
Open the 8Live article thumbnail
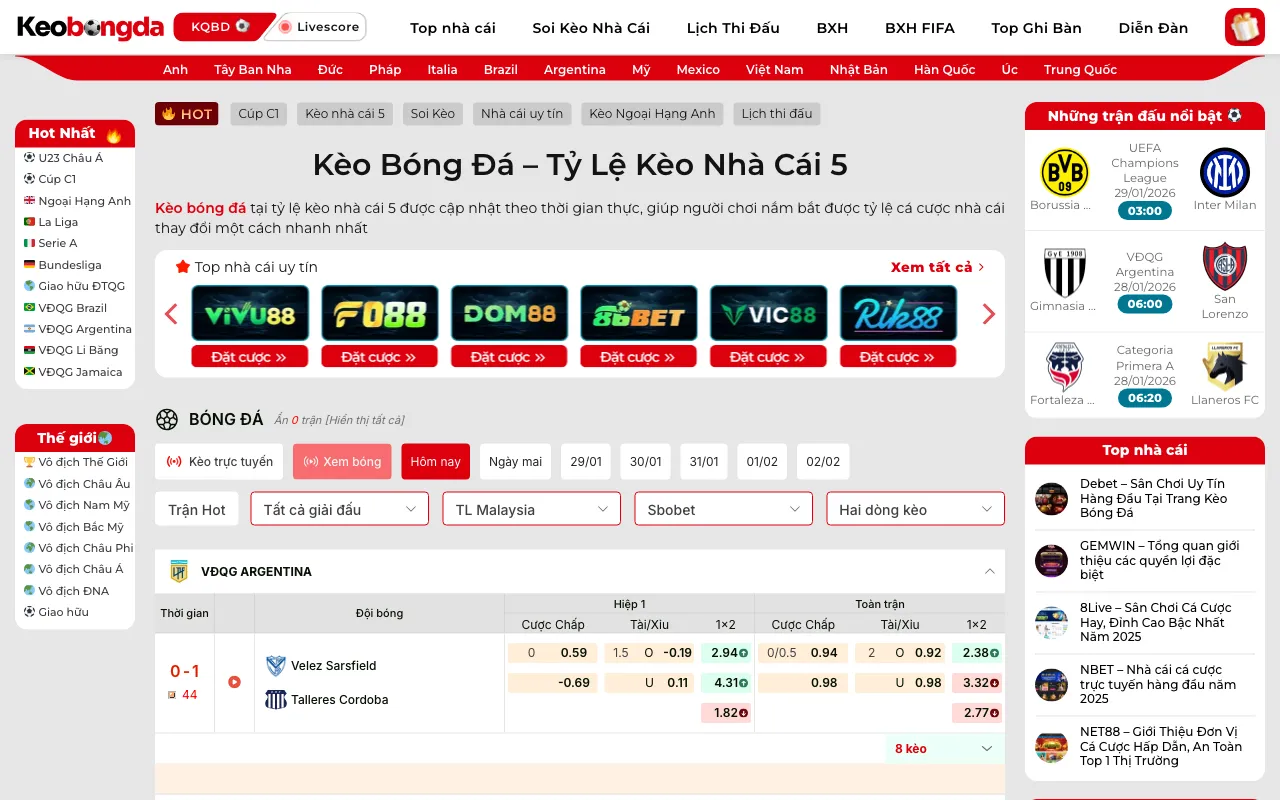coord(1051,623)
